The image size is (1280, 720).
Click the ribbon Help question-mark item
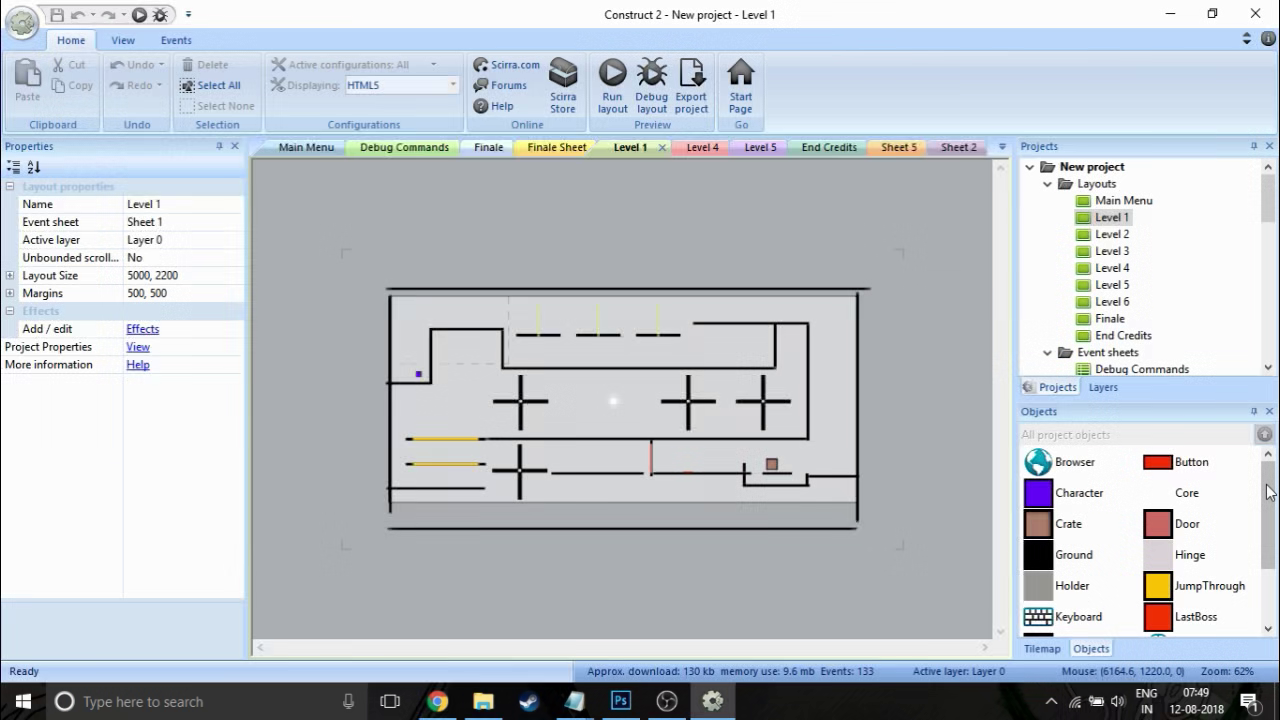493,106
